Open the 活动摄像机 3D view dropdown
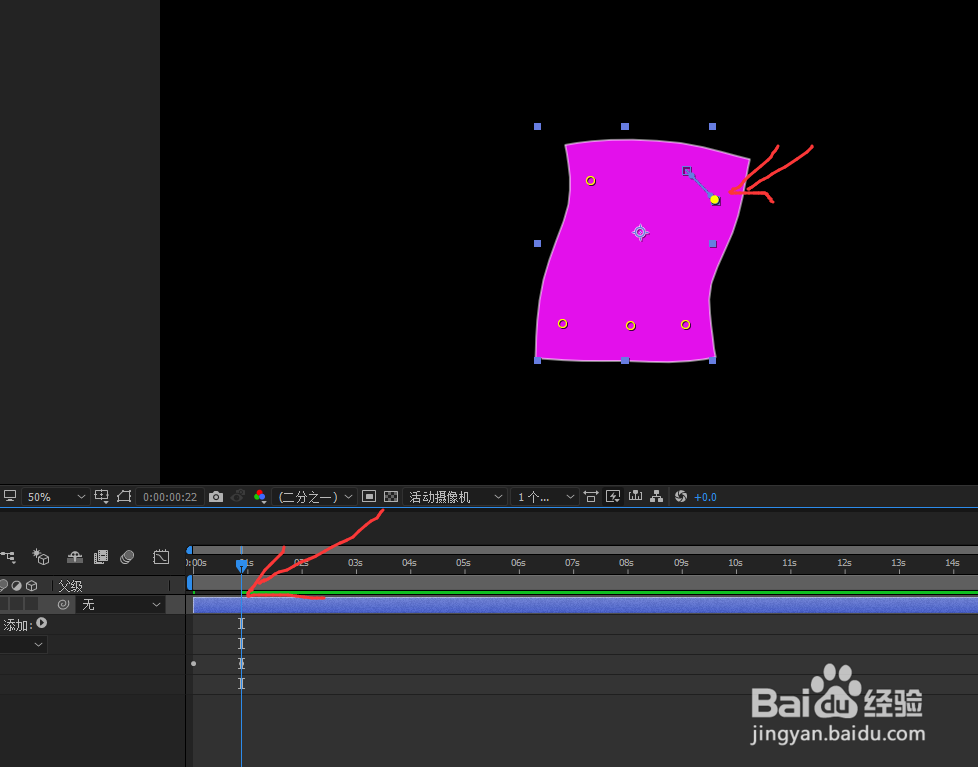The height and width of the screenshot is (767, 978). tap(455, 497)
